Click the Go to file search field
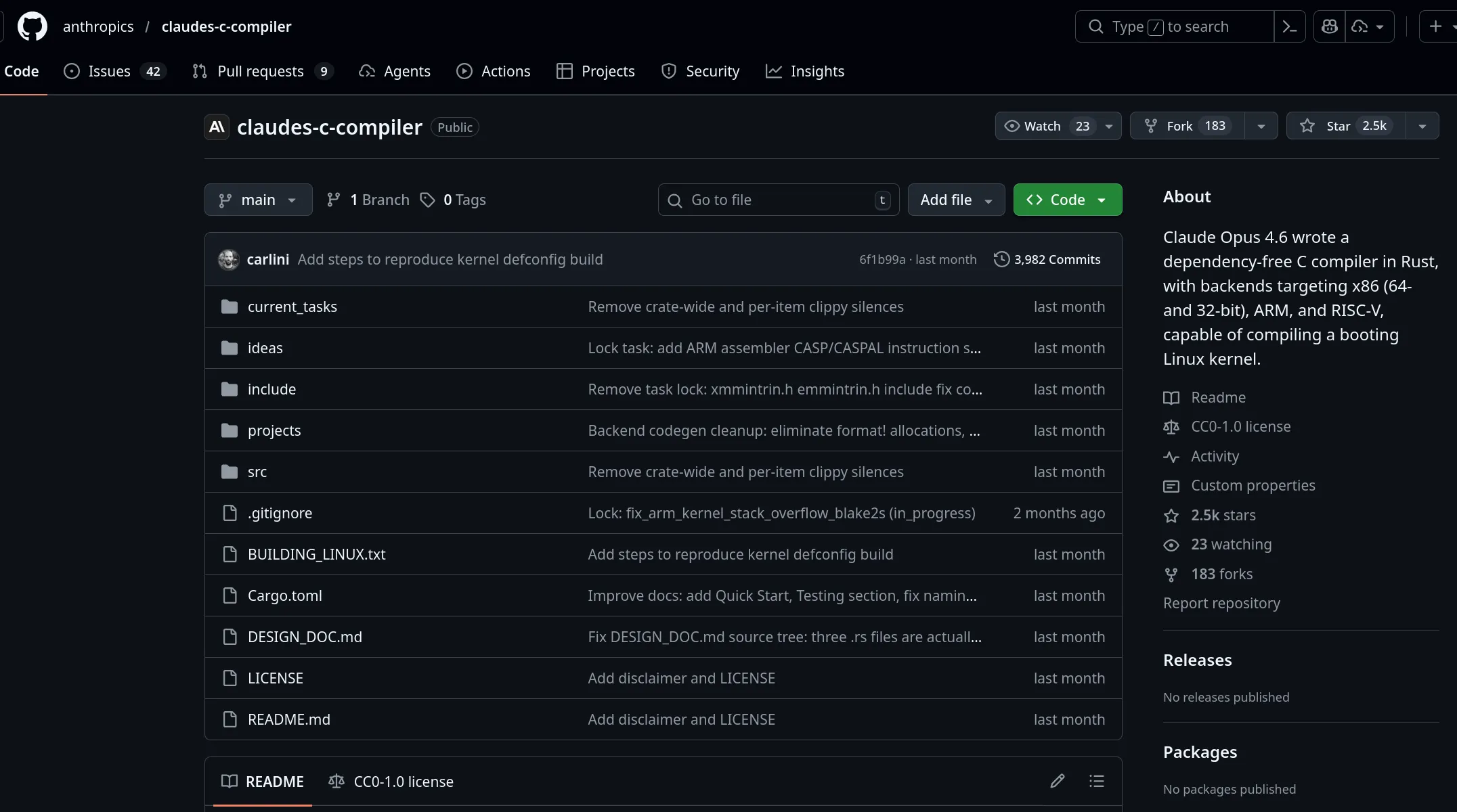Viewport: 1457px width, 812px height. pyautogui.click(x=779, y=200)
